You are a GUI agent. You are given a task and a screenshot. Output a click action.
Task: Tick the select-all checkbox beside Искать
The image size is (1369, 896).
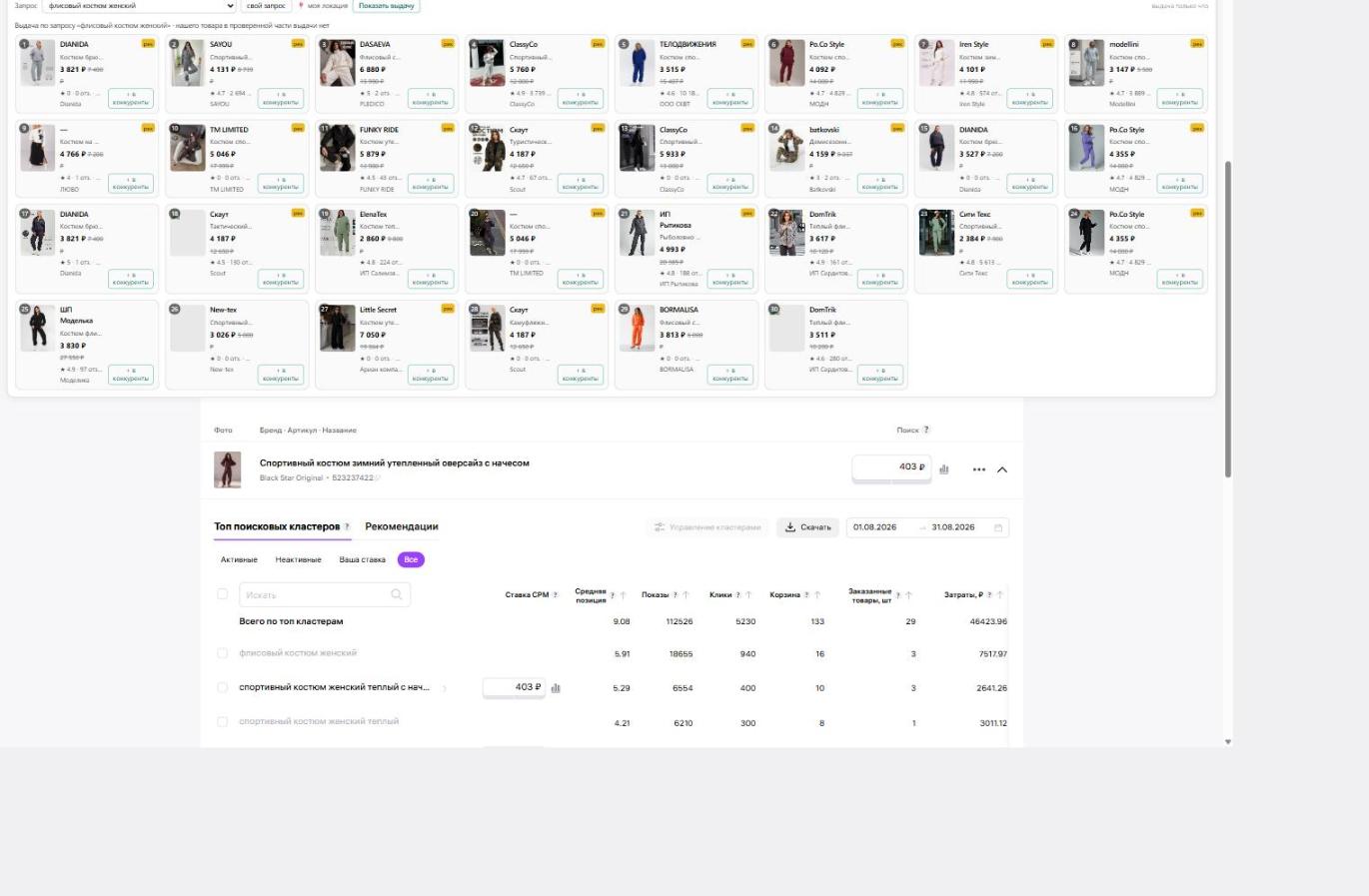pyautogui.click(x=223, y=593)
